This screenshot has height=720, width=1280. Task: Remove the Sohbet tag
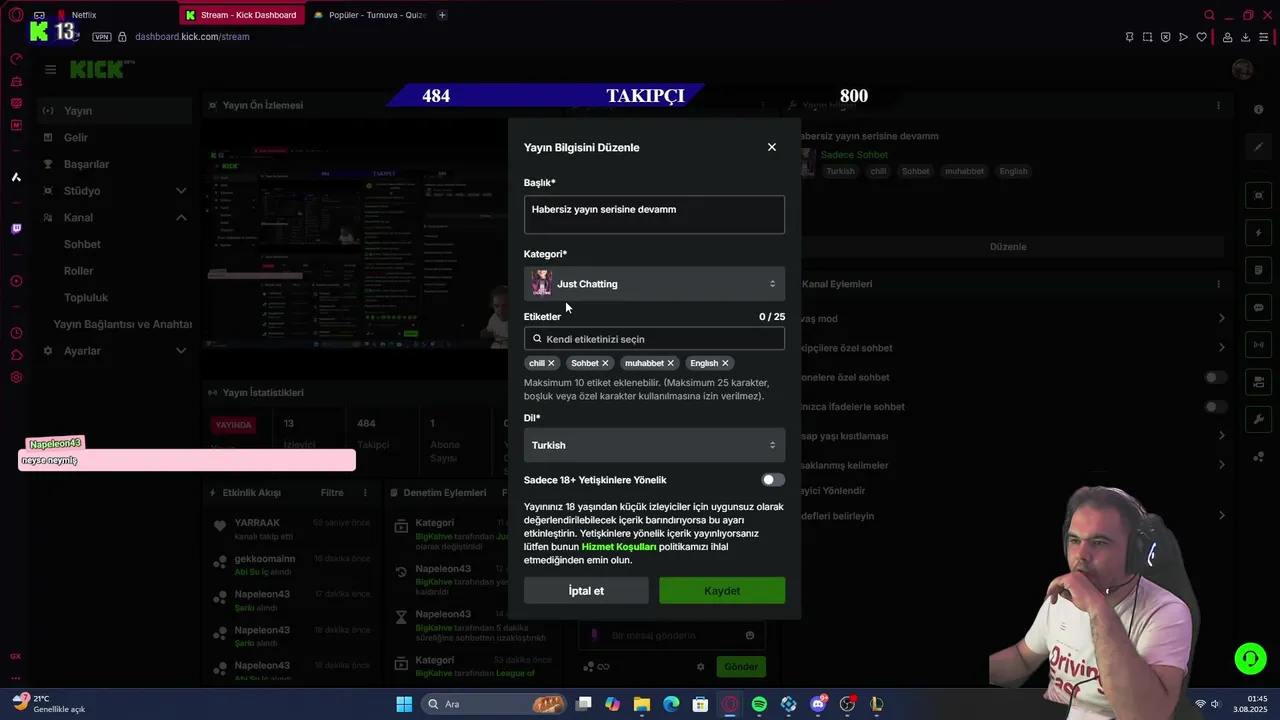pyautogui.click(x=605, y=363)
